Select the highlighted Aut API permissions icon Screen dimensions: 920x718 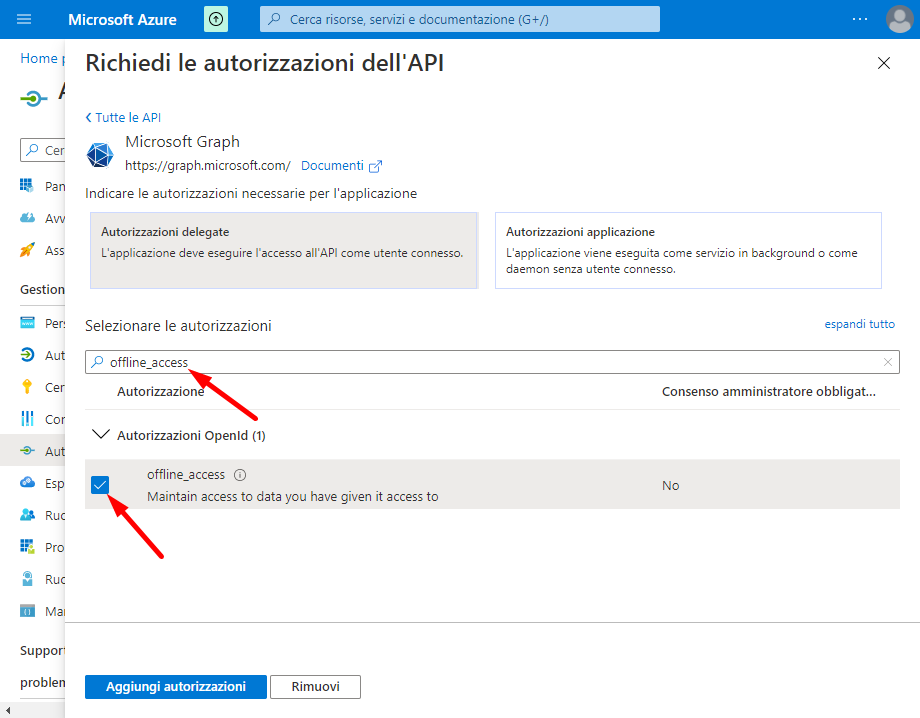point(27,451)
